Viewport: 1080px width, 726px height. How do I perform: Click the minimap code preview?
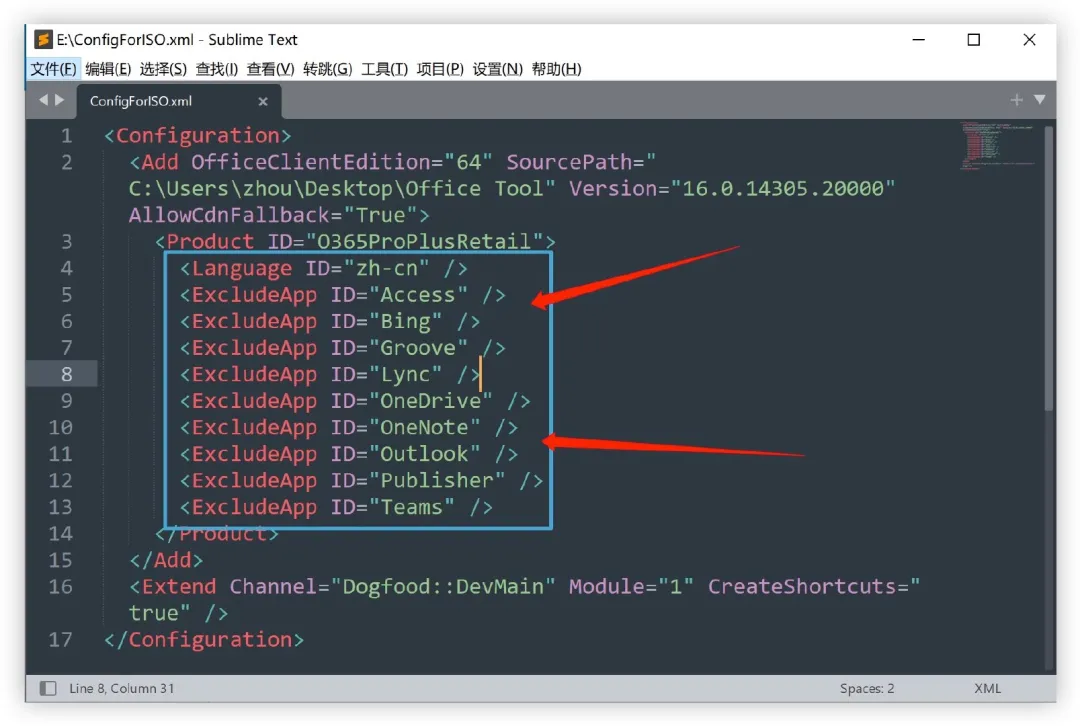(997, 145)
